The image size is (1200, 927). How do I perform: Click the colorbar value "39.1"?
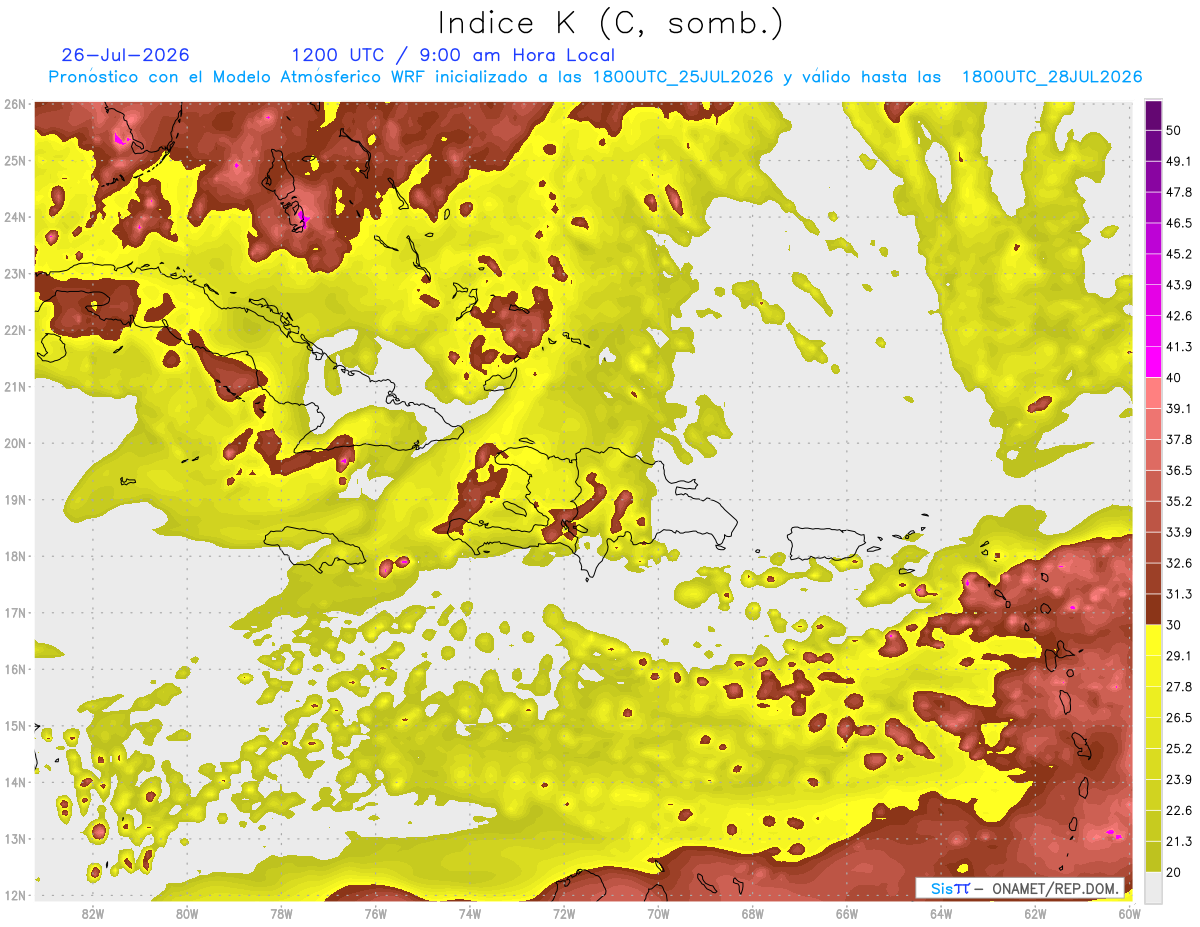click(1180, 408)
